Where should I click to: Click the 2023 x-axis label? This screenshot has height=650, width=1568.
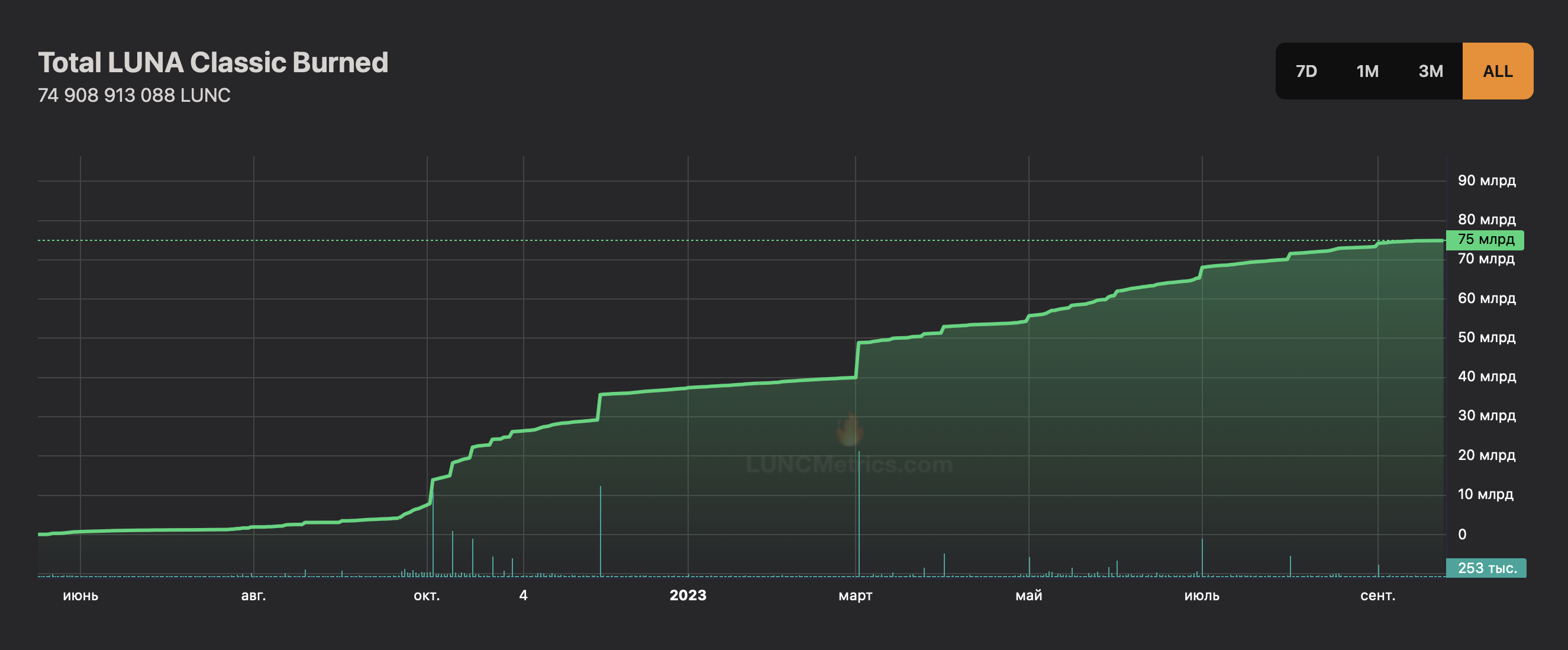[688, 595]
